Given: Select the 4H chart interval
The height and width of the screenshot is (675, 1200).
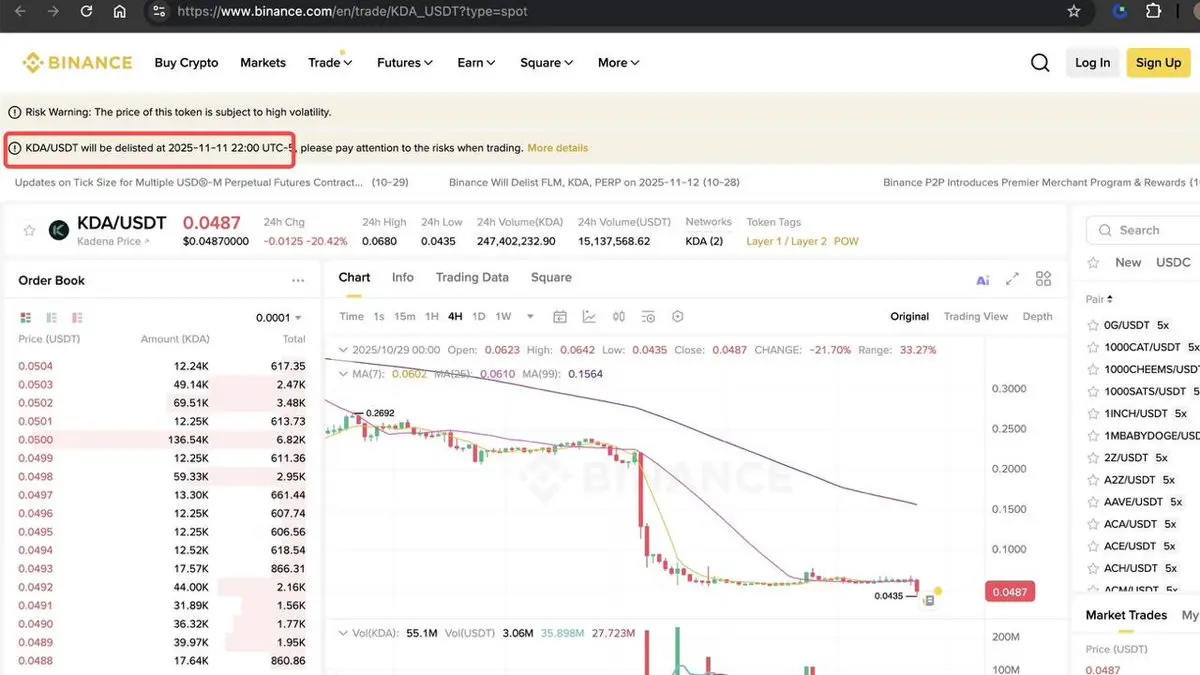Looking at the screenshot, I should tap(455, 316).
